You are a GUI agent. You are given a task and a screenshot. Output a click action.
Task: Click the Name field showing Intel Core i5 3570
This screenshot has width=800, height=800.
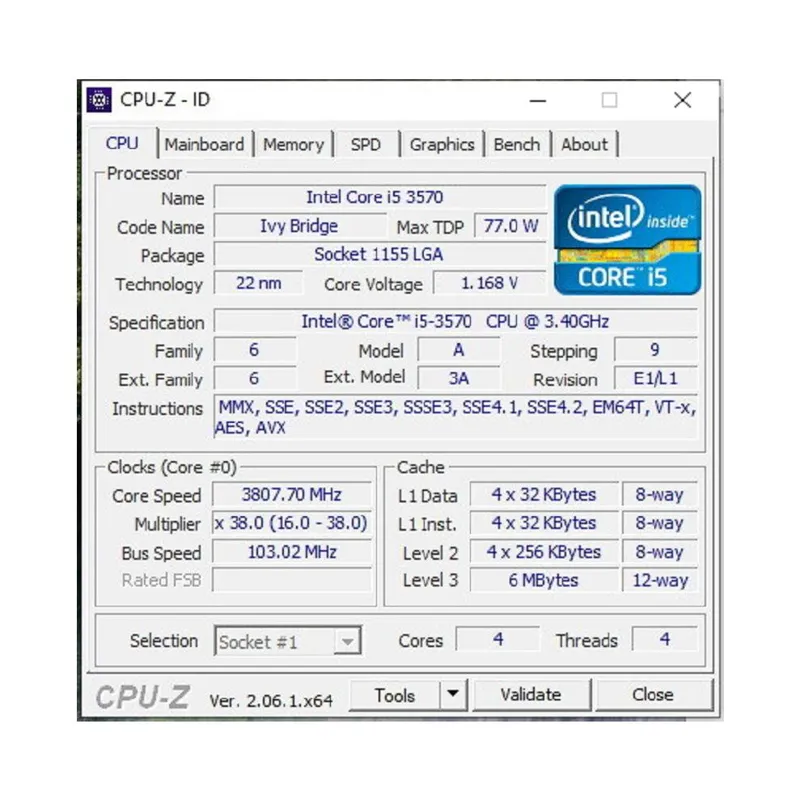[380, 197]
